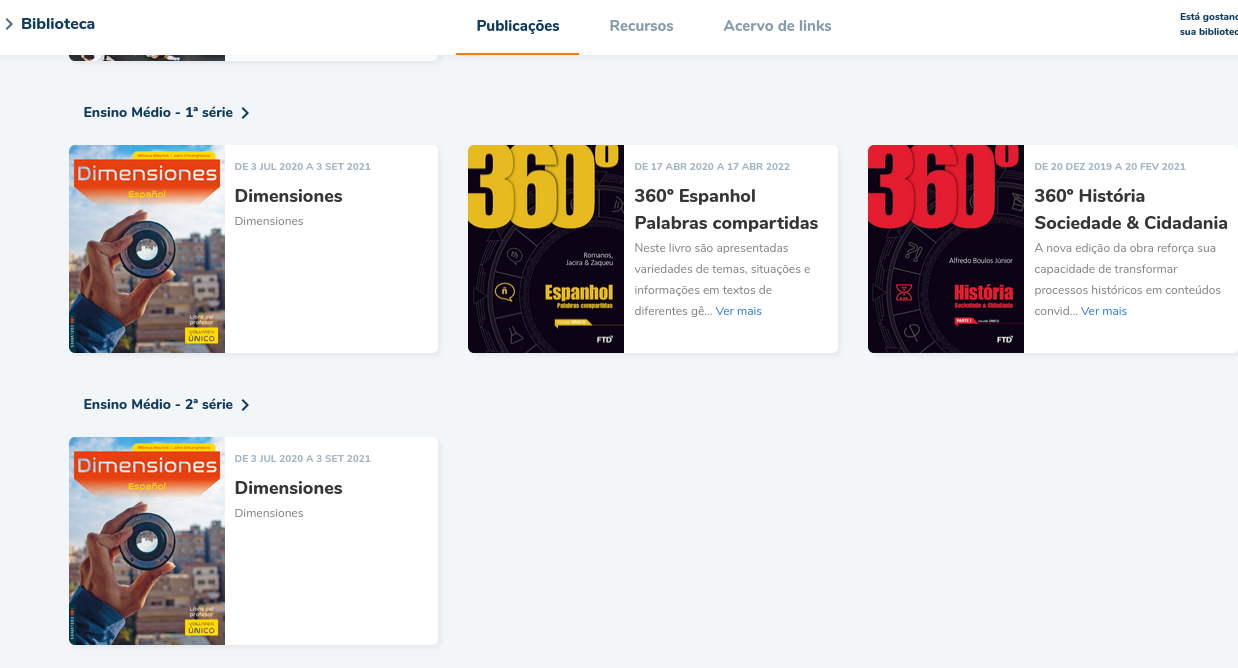1238x668 pixels.
Task: Click 360° Espanhol description text
Action: coord(723,279)
